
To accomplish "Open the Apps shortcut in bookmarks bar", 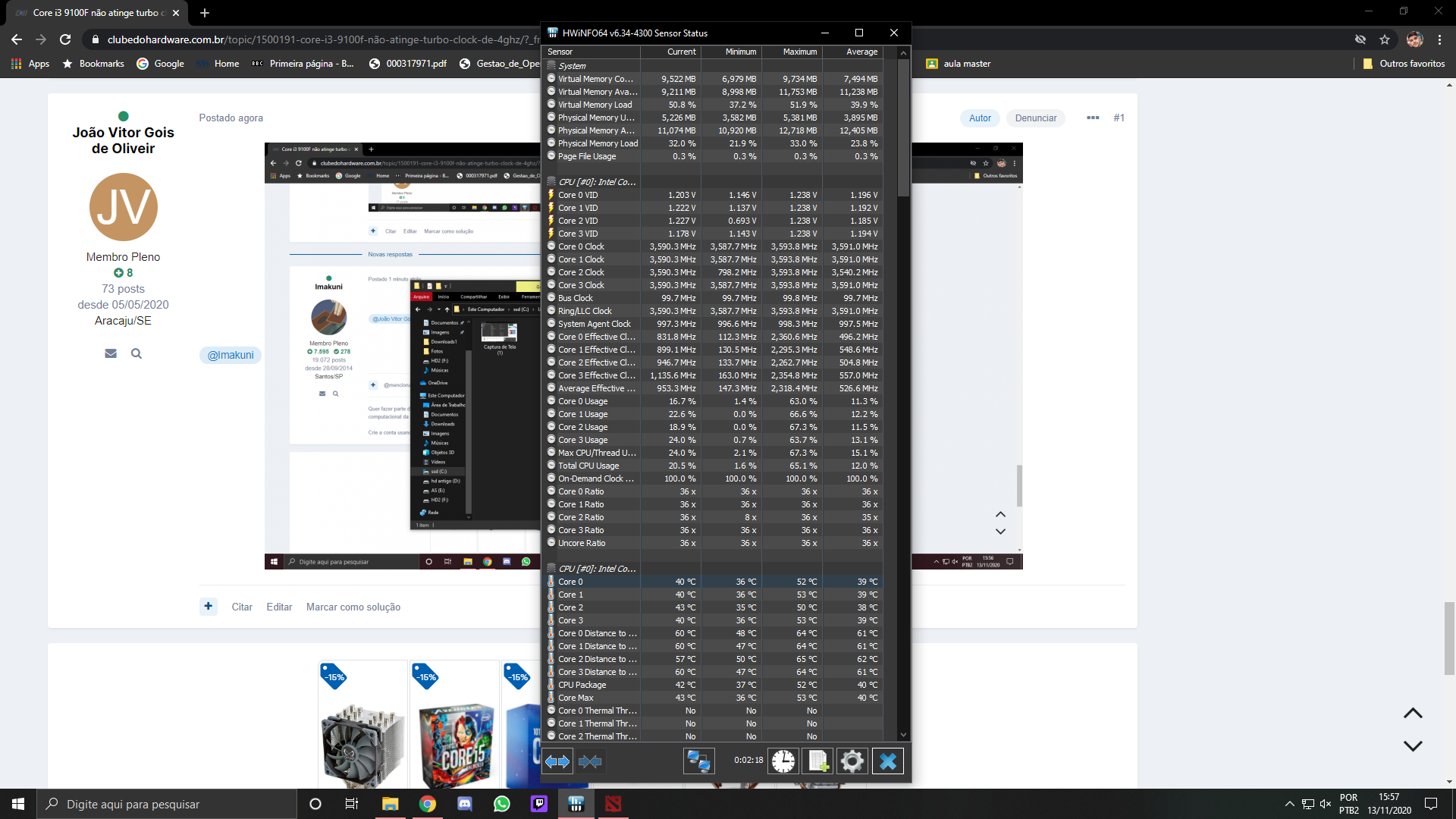I will tap(30, 64).
